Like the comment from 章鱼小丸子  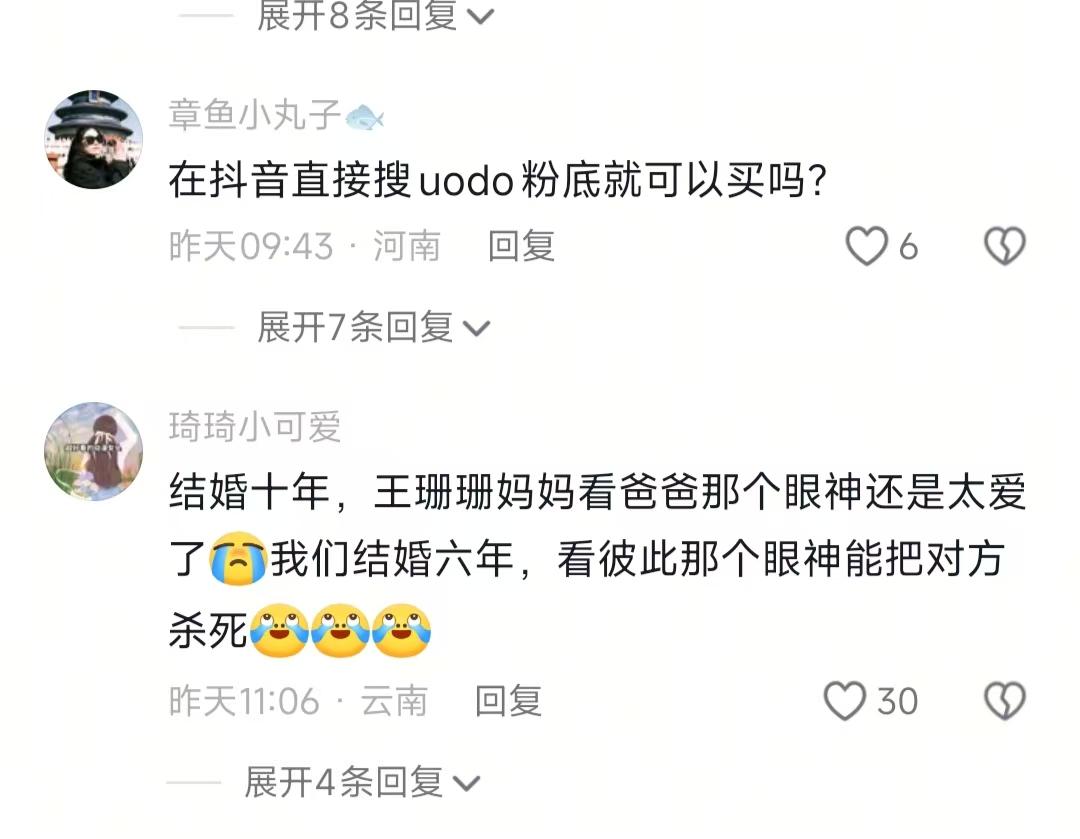[x=866, y=246]
